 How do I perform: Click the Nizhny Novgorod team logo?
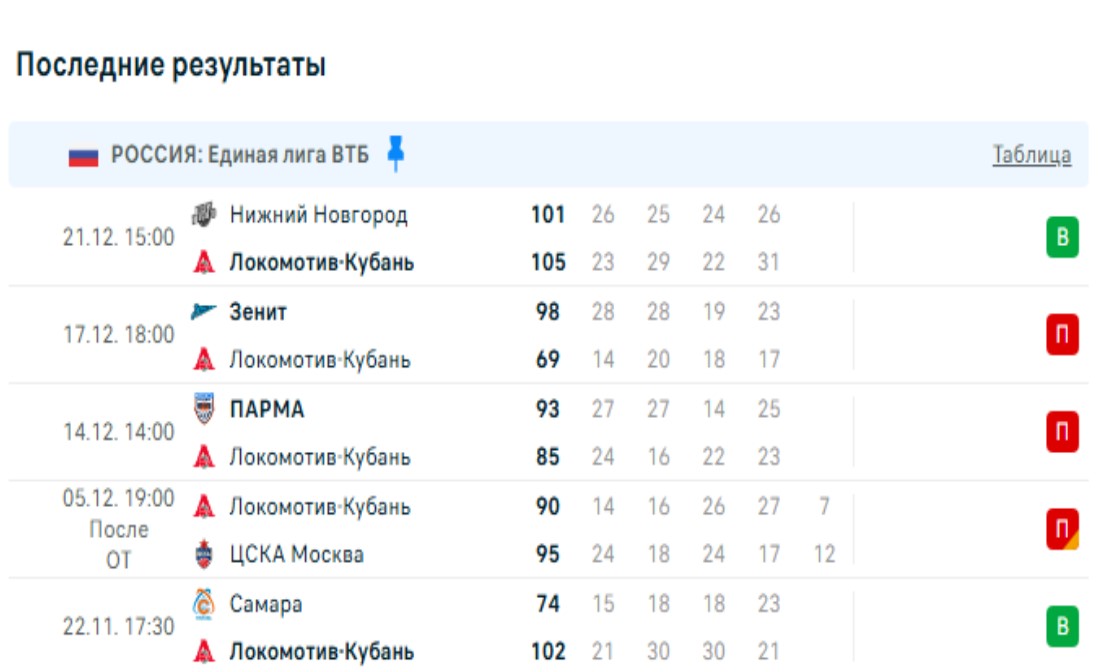[204, 214]
